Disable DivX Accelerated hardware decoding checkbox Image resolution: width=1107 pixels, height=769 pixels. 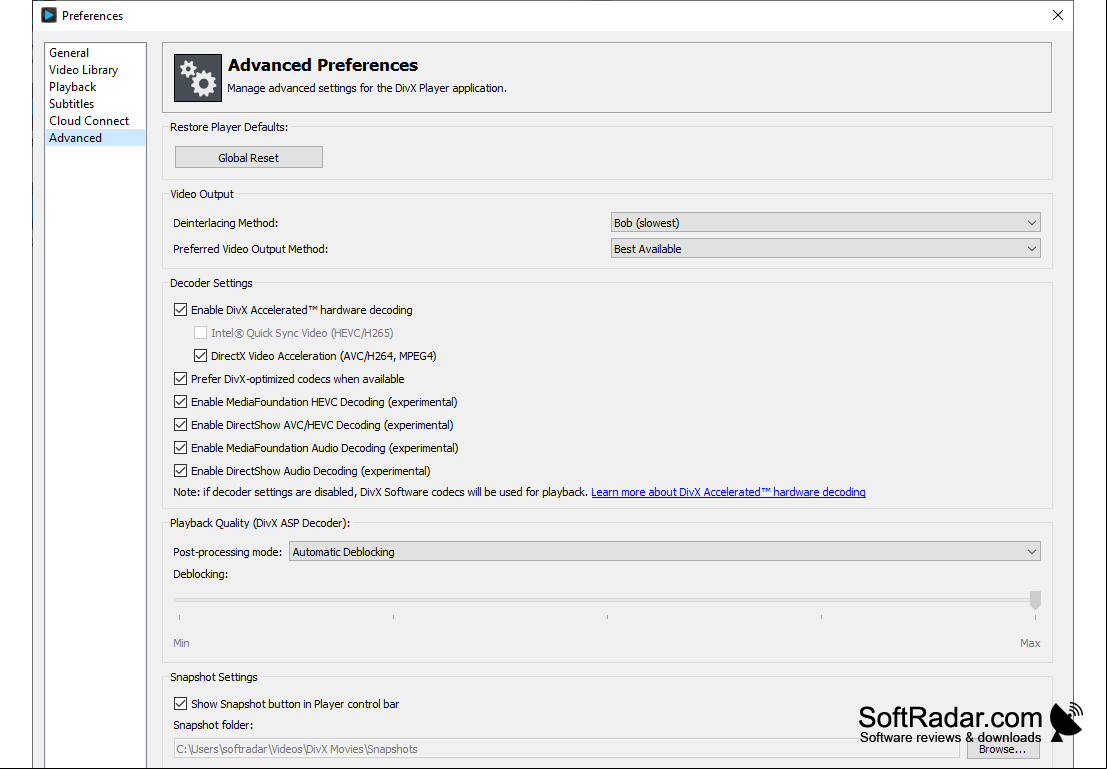pyautogui.click(x=181, y=310)
